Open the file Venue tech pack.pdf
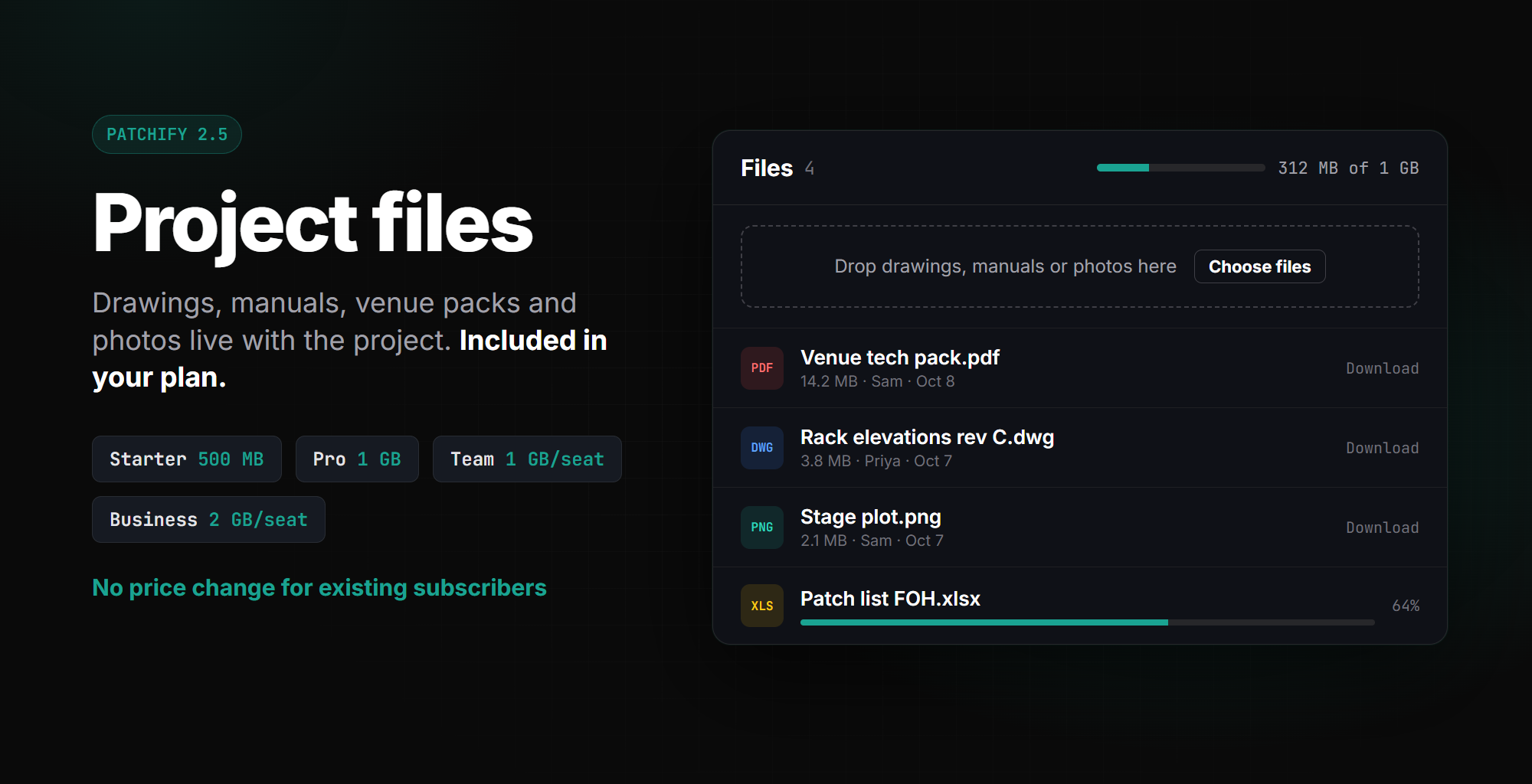1532x784 pixels. click(900, 358)
